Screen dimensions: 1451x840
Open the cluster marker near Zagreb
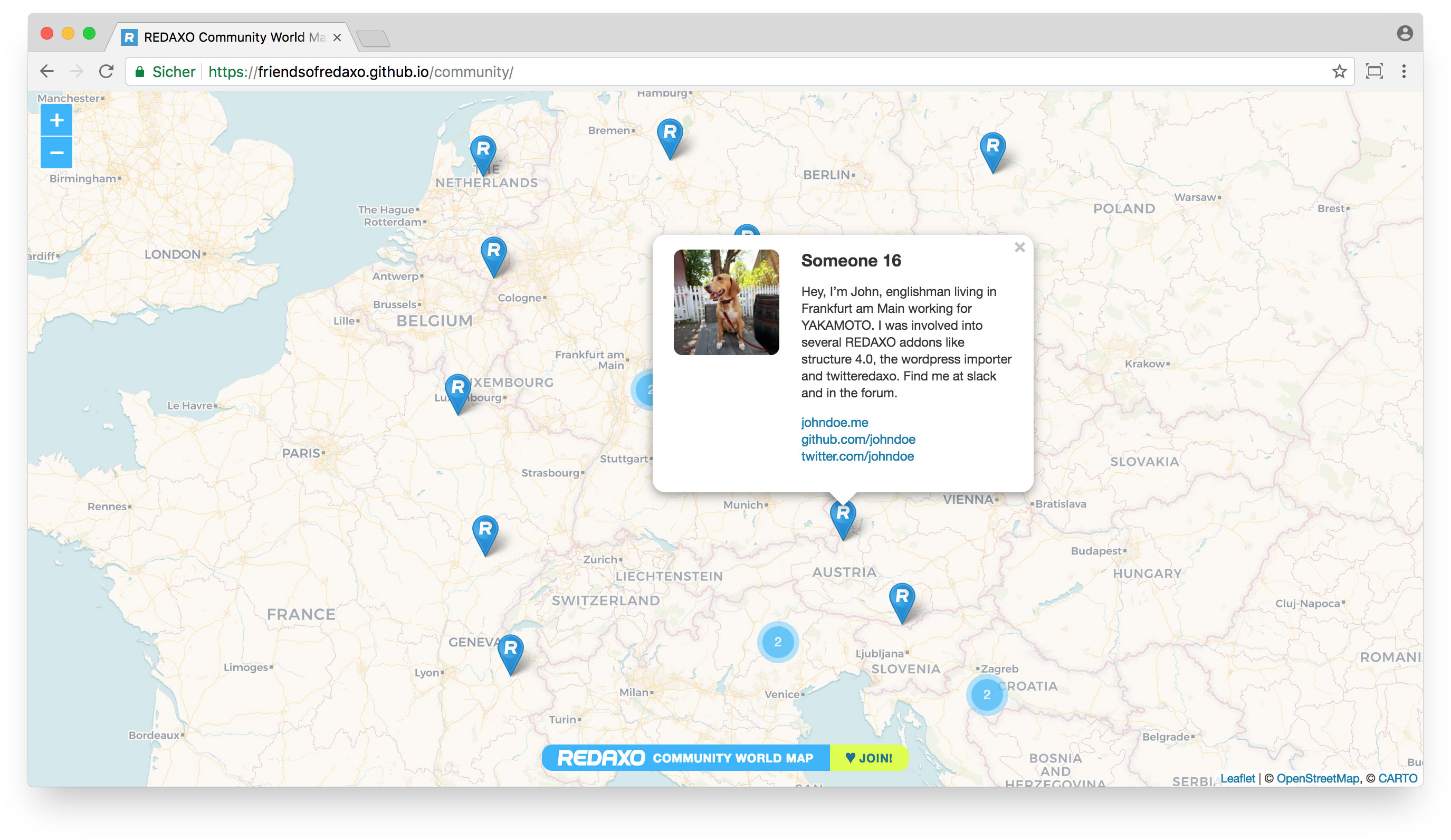(x=986, y=694)
